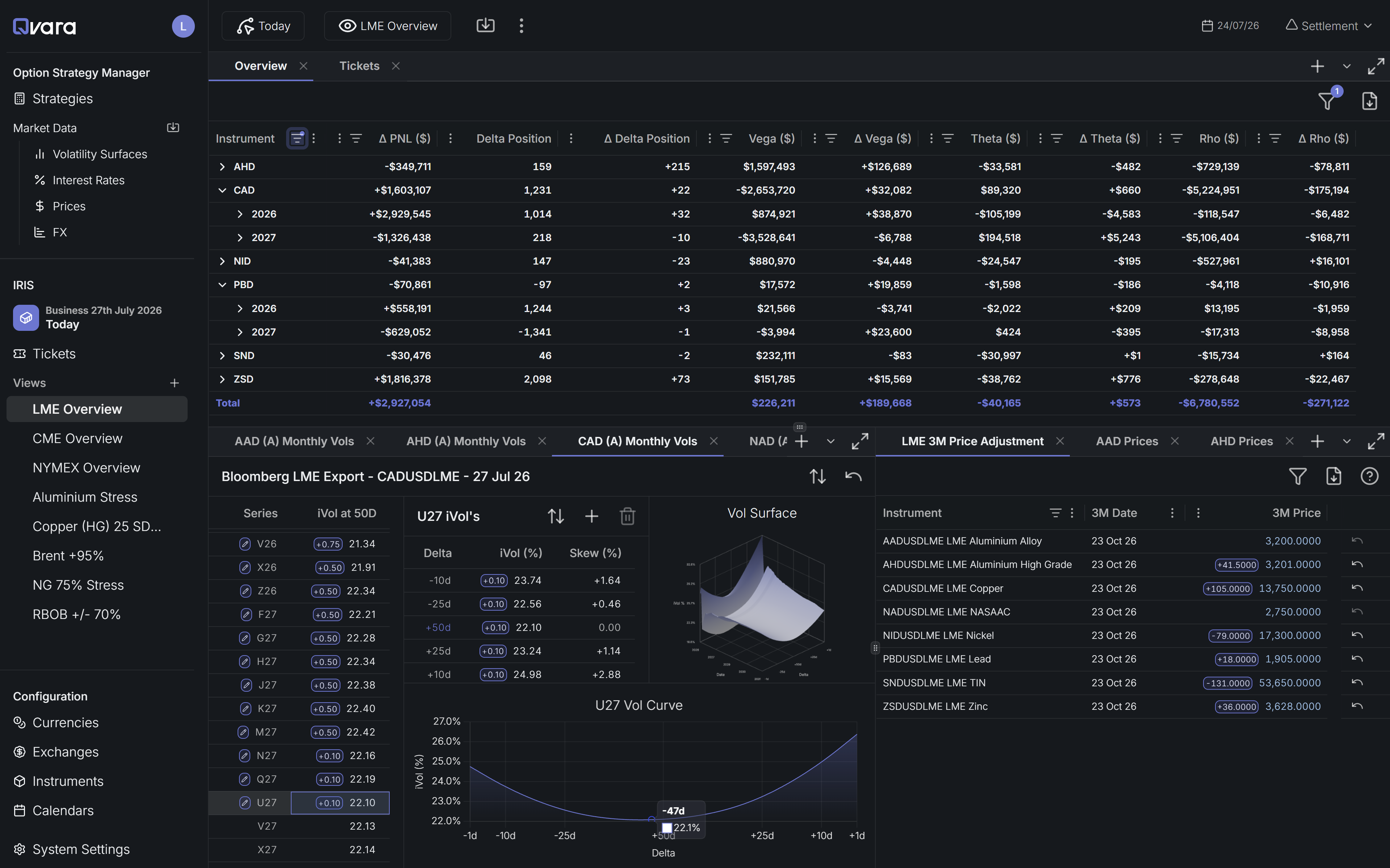Open tab list chevron in top overview panel

(x=1346, y=66)
